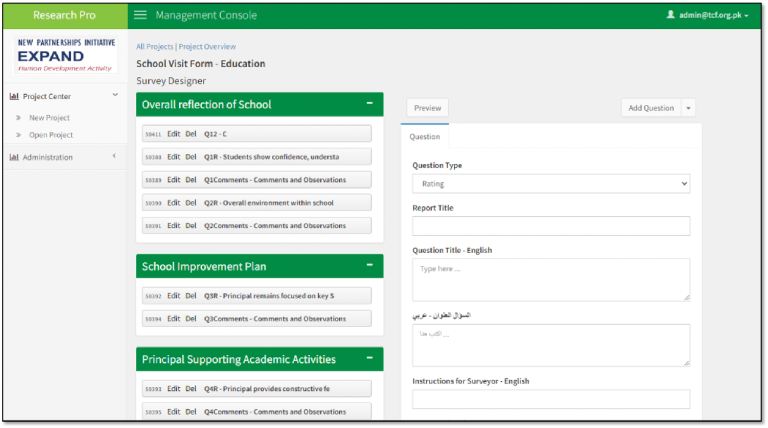768x428 pixels.
Task: Click the Question Title - English text area
Action: tap(550, 279)
